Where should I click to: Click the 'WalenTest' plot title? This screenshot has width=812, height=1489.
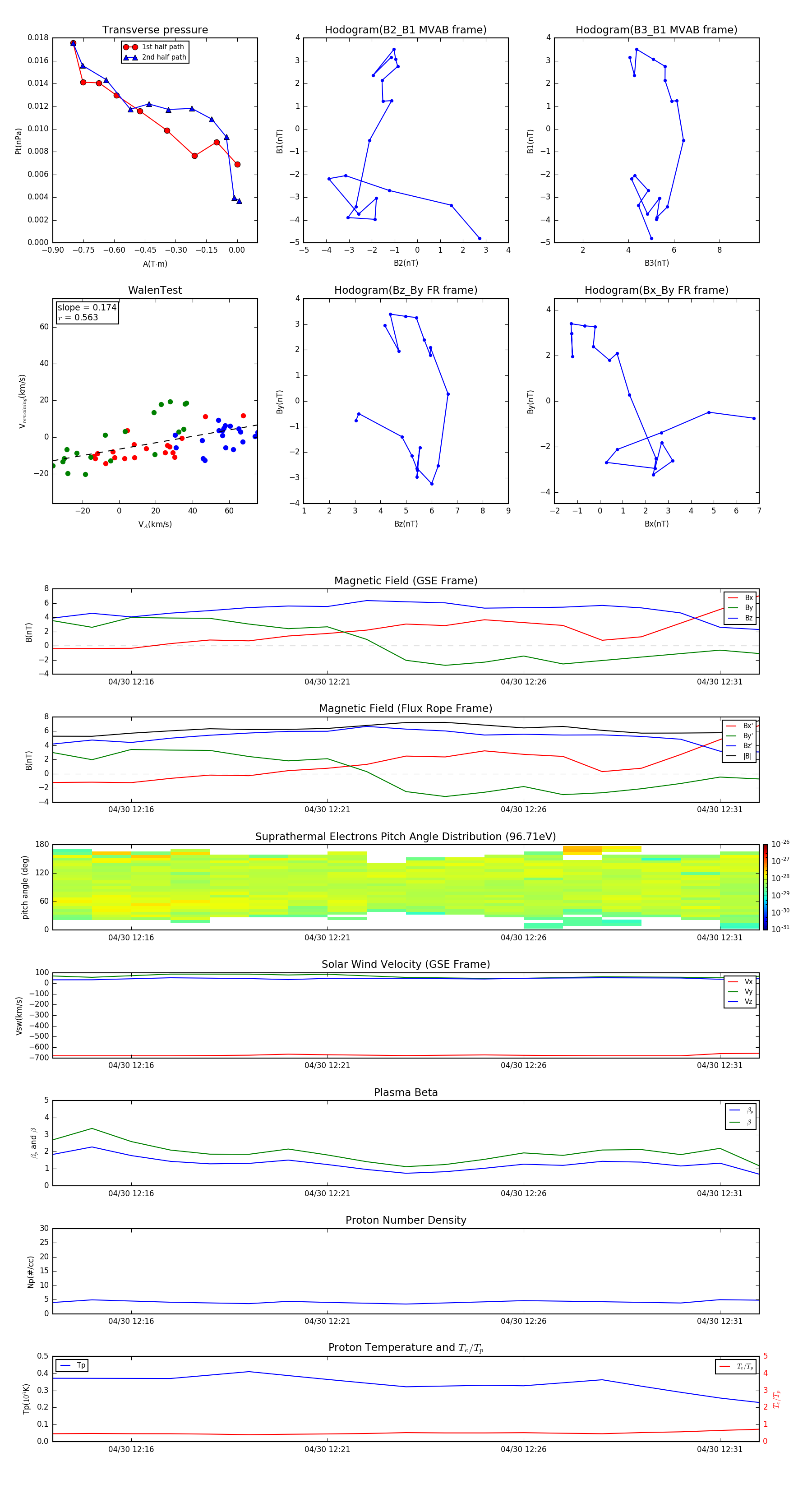[x=155, y=290]
